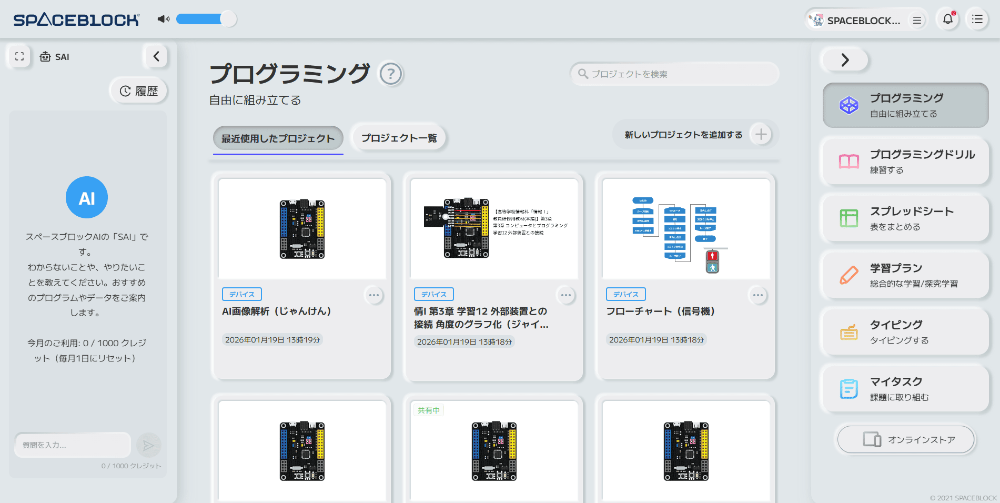Click the fullscreen icon in SAI panel
This screenshot has height=503, width=1000.
(19, 57)
